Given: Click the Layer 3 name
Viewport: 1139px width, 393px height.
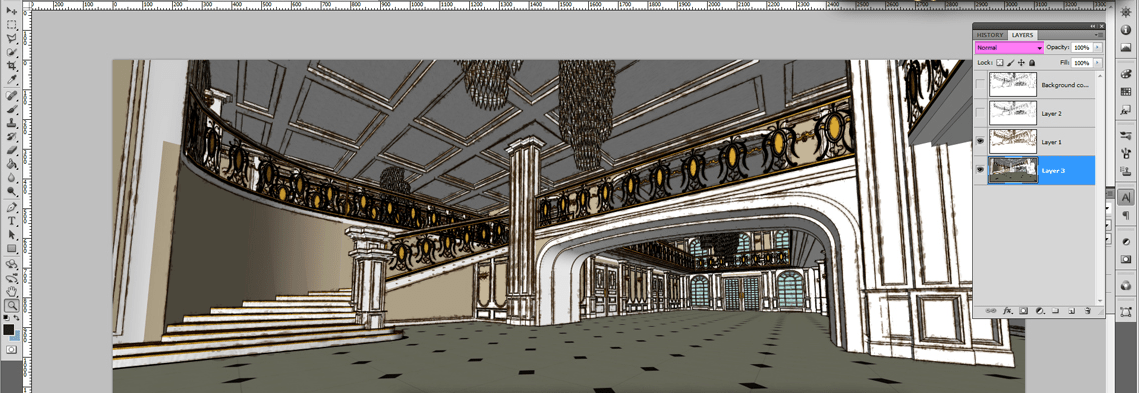Looking at the screenshot, I should (x=1053, y=170).
